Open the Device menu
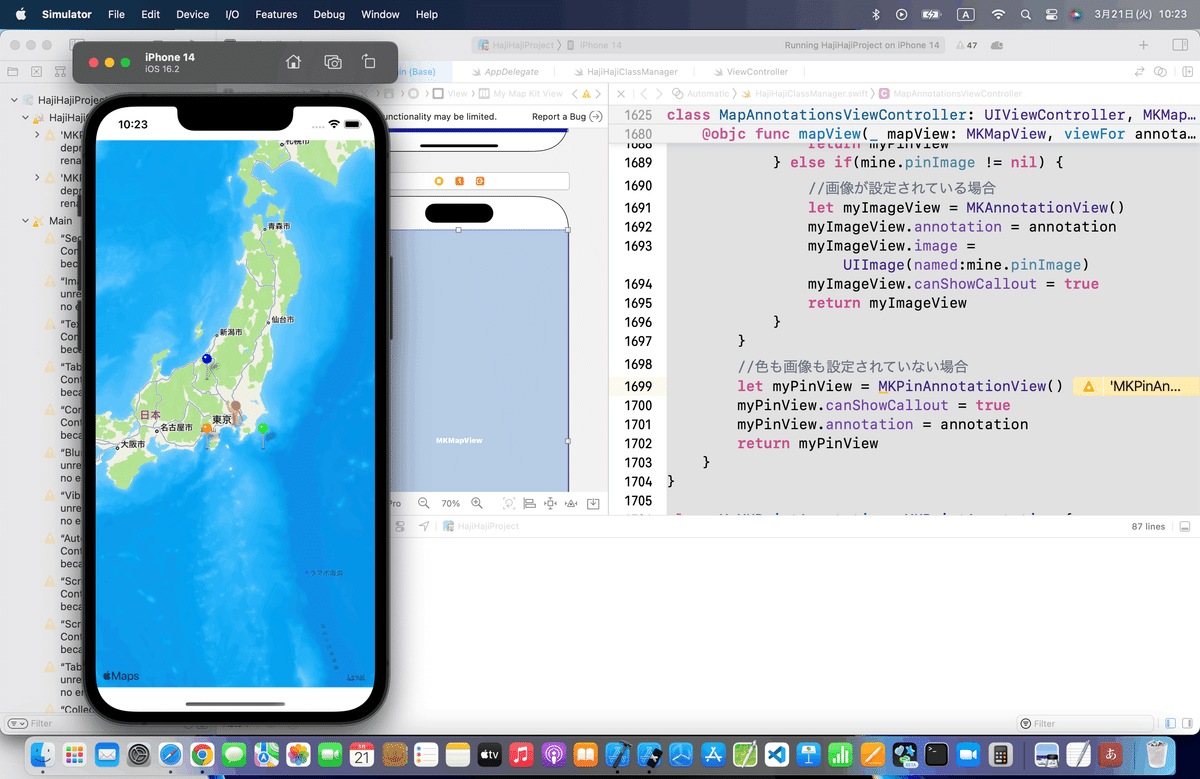Viewport: 1200px width, 779px height. [x=192, y=14]
